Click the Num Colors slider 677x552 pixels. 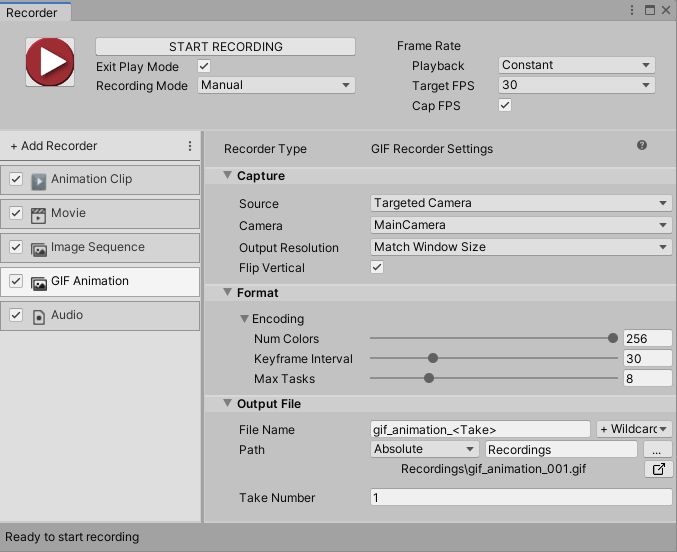[494, 338]
